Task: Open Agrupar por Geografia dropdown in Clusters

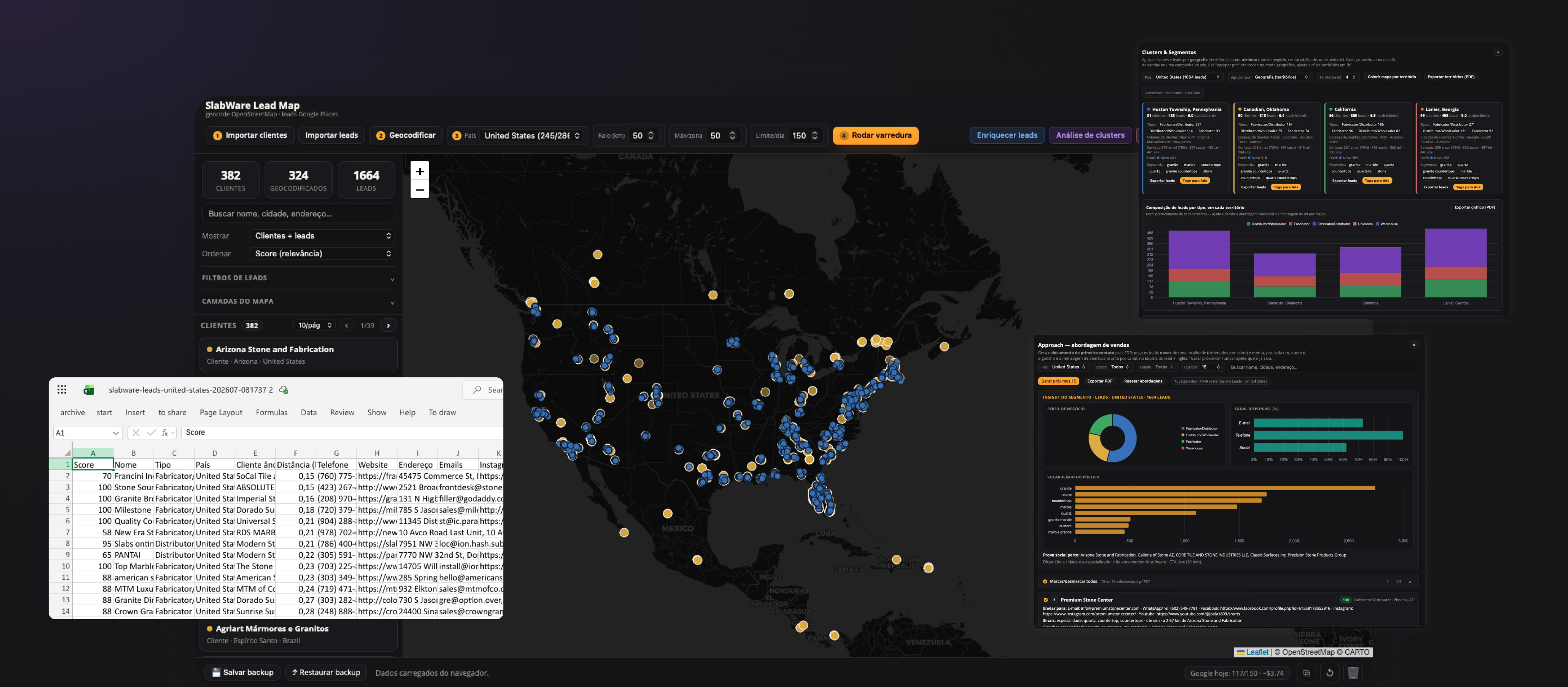Action: tap(1281, 77)
